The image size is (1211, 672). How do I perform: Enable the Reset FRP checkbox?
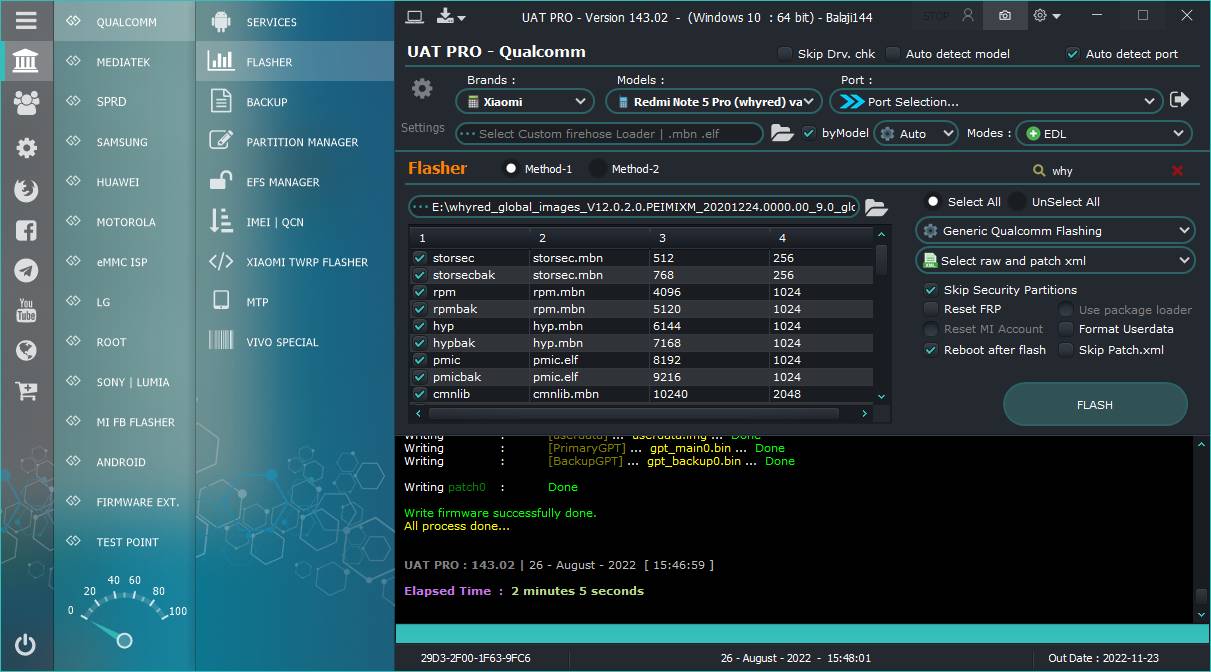pos(931,309)
